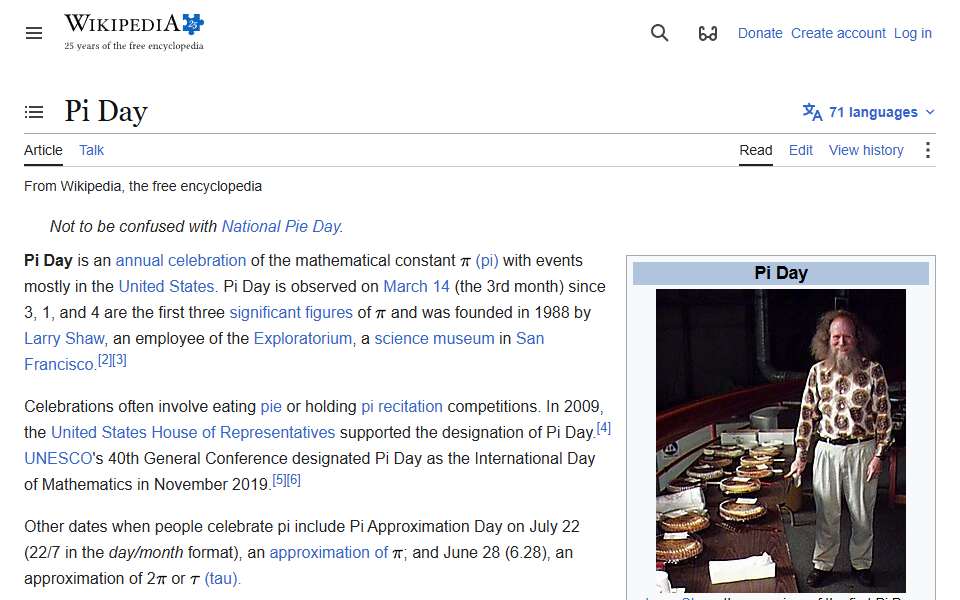Jump to citation [3]
The width and height of the screenshot is (960, 600).
(119, 360)
